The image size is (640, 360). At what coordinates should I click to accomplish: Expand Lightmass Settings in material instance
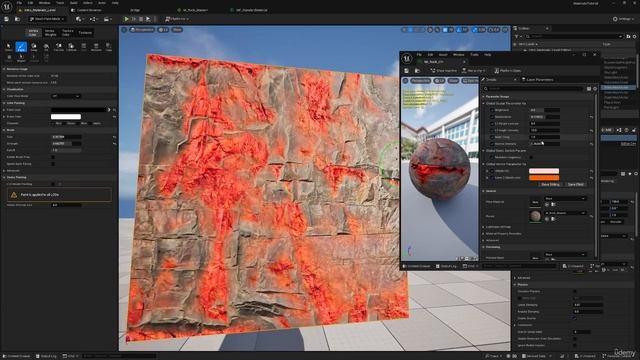point(484,227)
